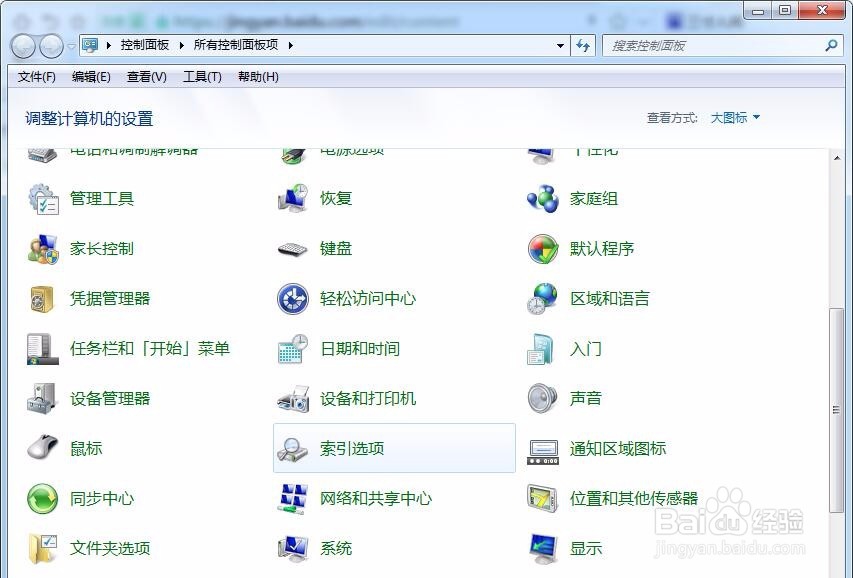Open recent pages dropdown beside forward button
Screen dimensions: 853x578
[x=71, y=46]
